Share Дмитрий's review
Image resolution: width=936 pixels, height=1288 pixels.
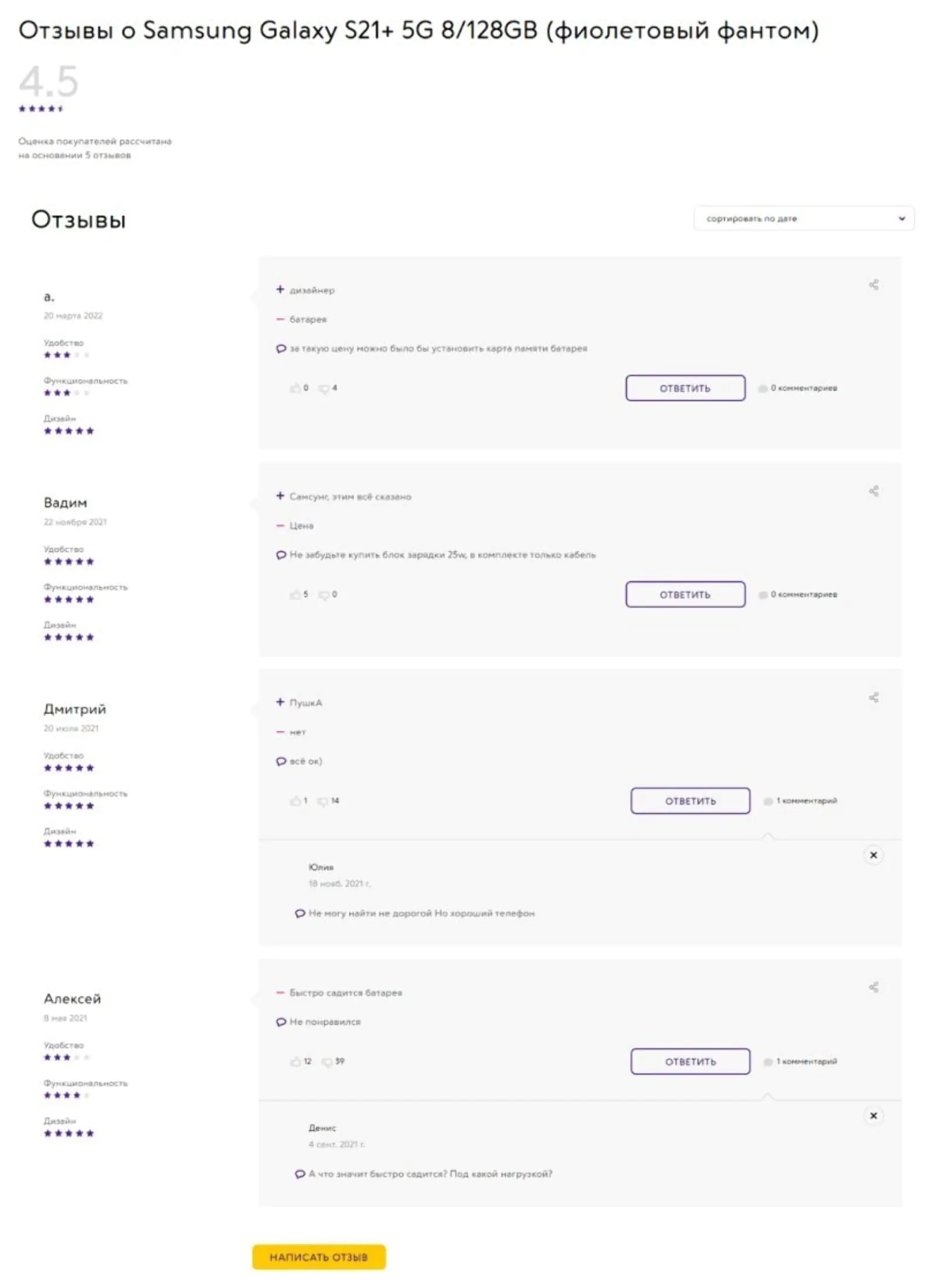point(873,697)
